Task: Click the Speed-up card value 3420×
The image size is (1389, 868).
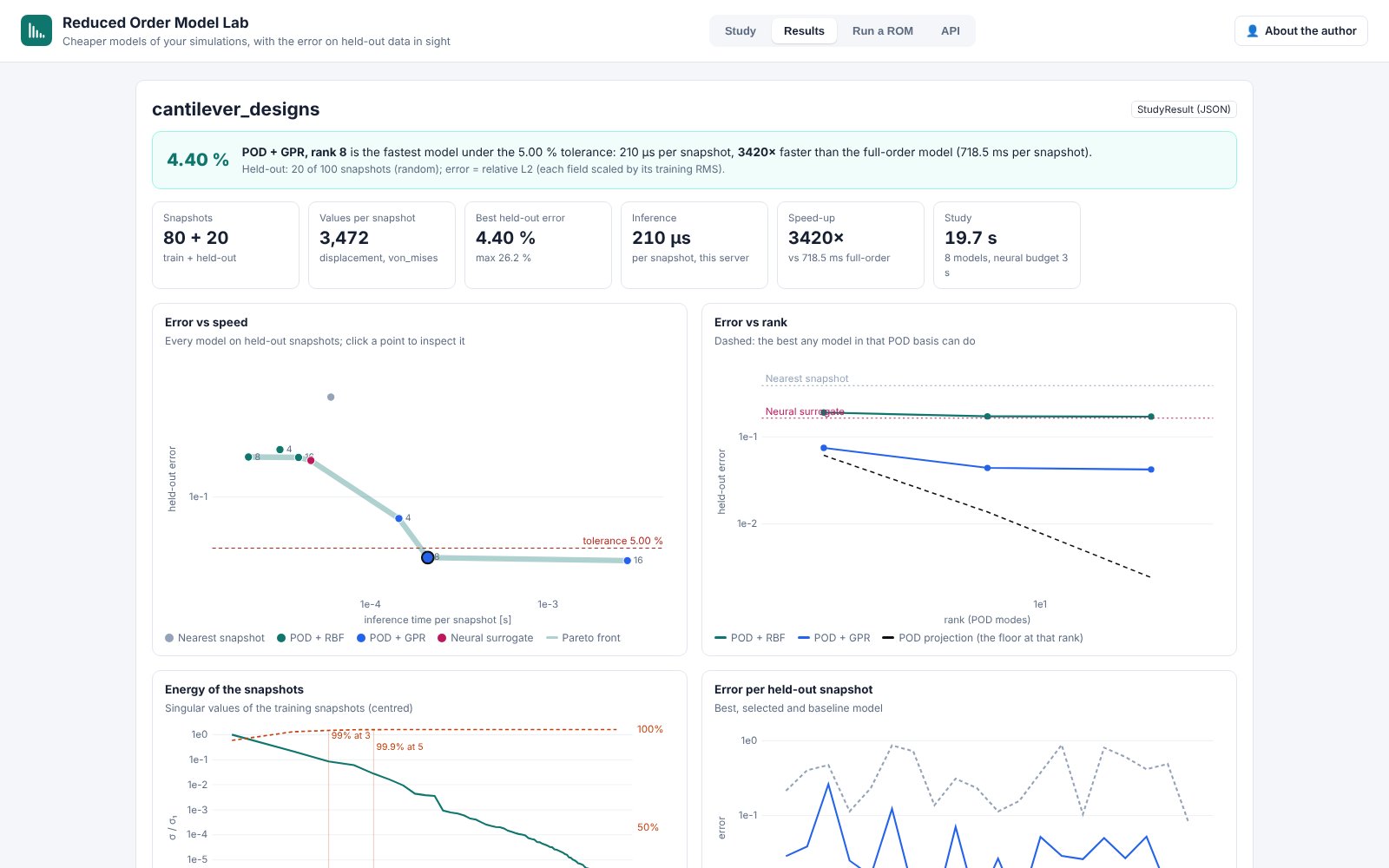Action: pos(816,238)
